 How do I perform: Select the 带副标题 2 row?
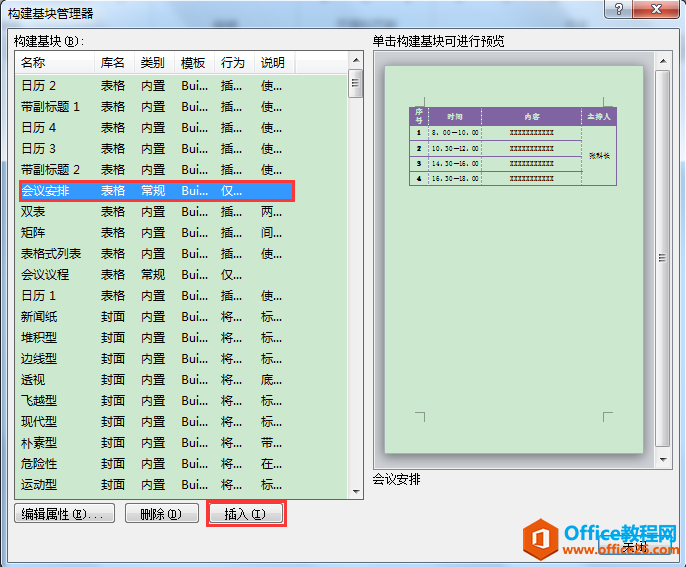[x=158, y=170]
